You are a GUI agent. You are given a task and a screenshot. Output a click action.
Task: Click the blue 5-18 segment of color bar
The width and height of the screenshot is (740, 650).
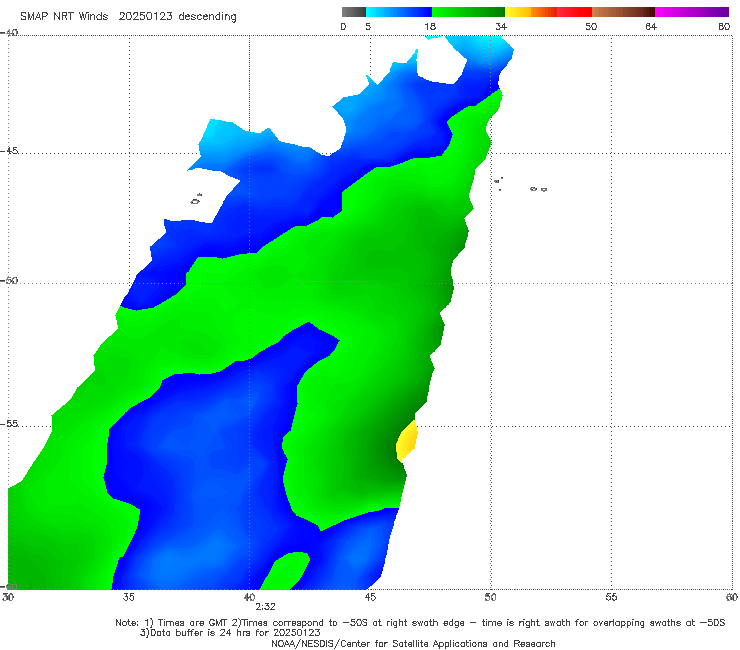tap(399, 12)
